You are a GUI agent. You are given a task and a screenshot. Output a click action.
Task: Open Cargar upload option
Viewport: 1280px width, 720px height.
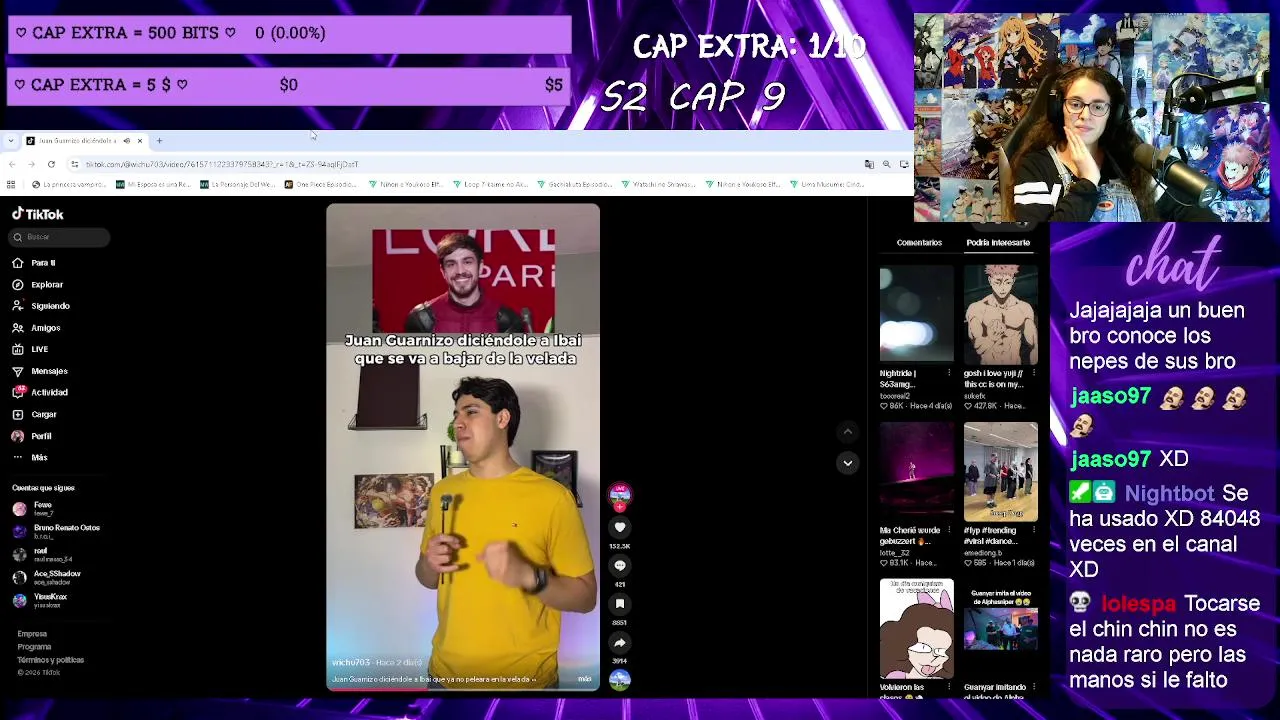(x=34, y=414)
